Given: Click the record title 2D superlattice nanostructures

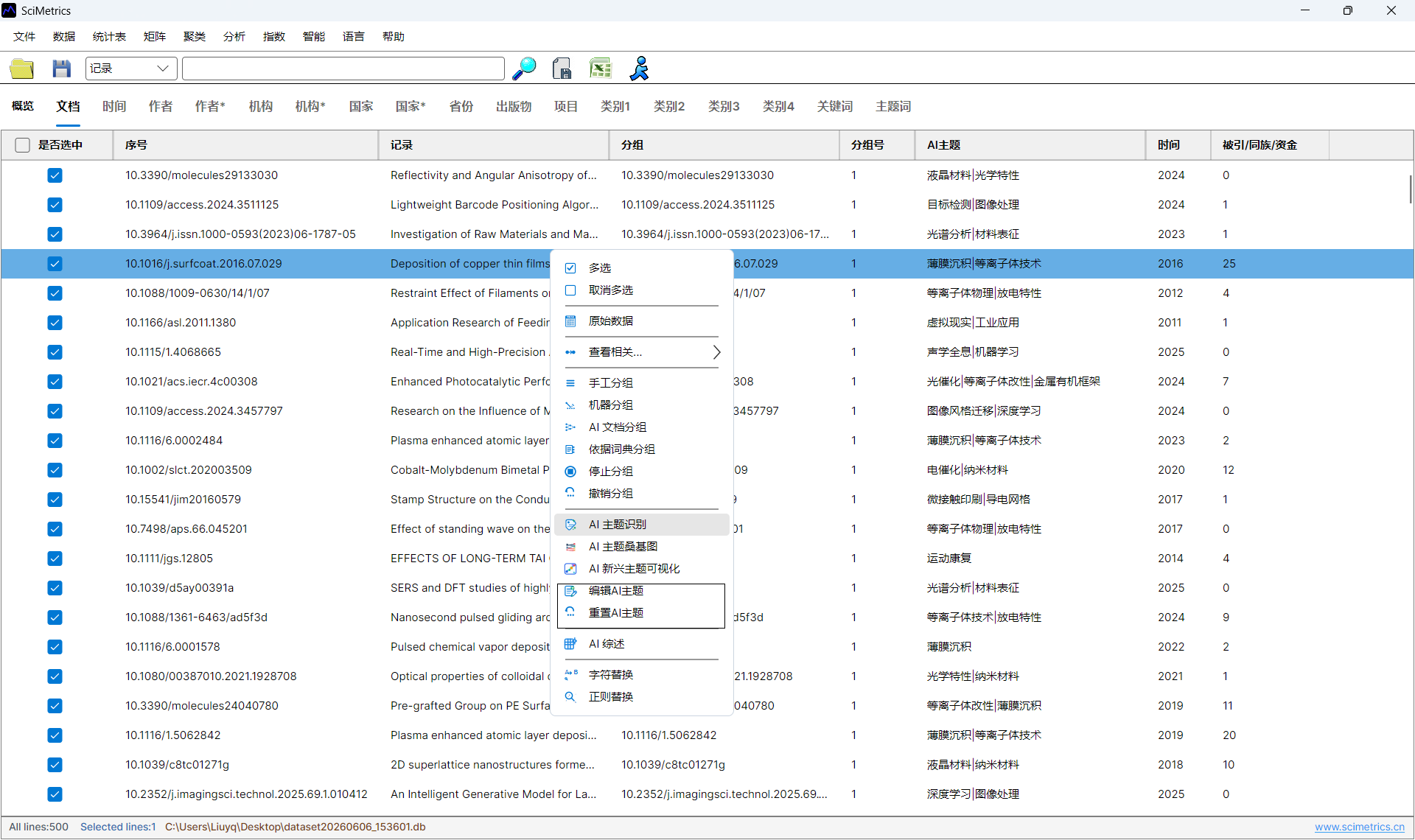Looking at the screenshot, I should coord(492,765).
